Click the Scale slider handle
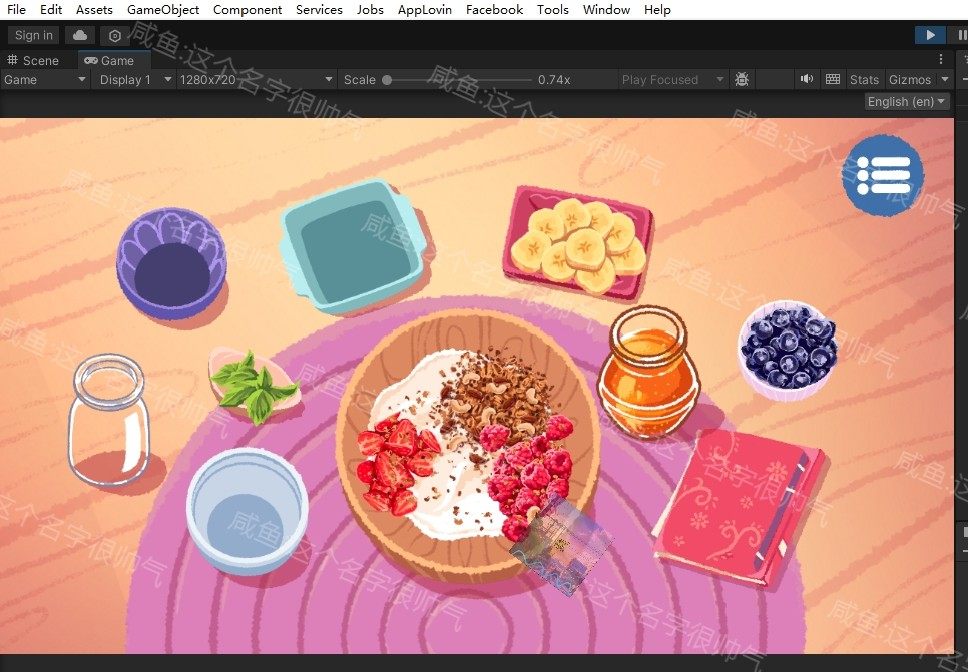 tap(387, 79)
